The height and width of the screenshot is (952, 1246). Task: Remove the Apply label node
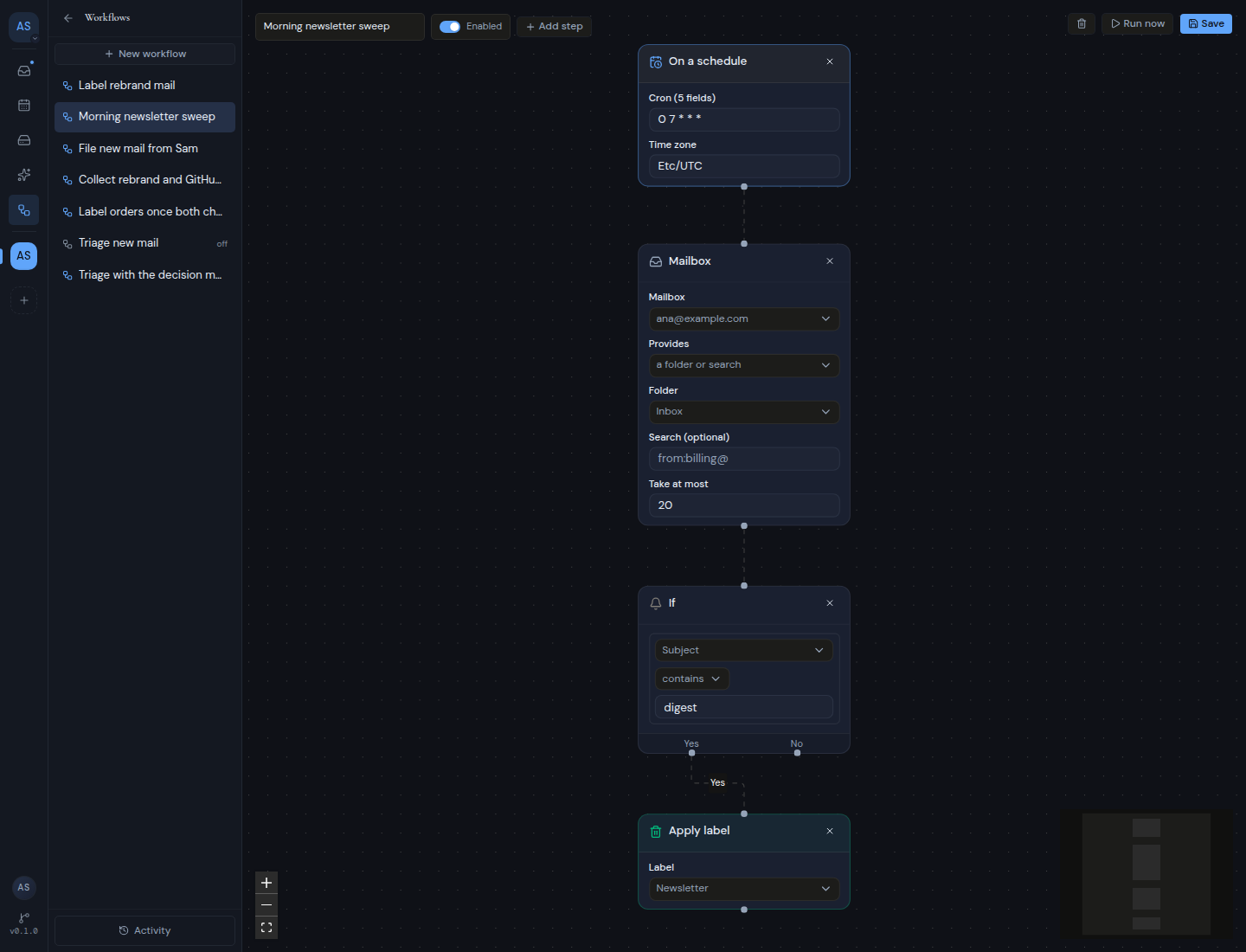point(830,831)
